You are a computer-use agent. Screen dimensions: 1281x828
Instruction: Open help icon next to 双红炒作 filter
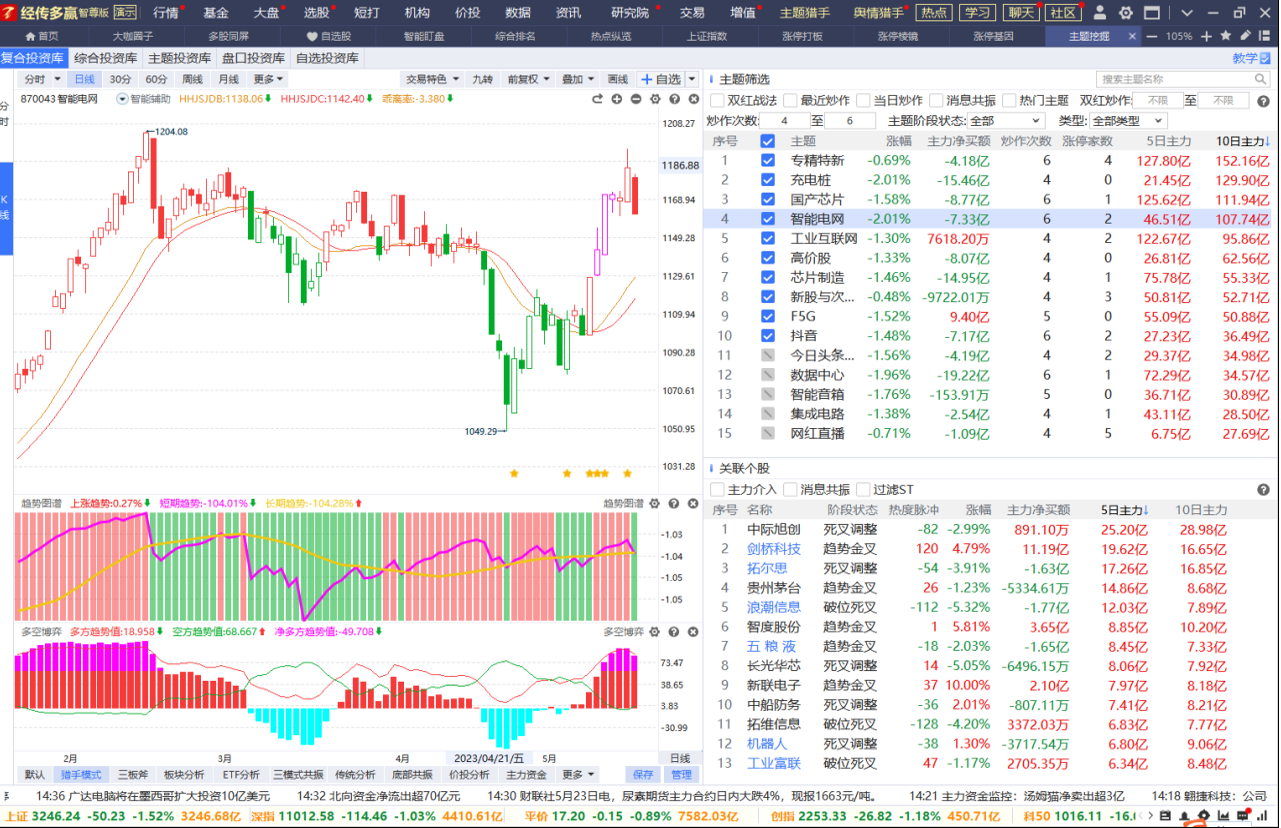(1264, 101)
